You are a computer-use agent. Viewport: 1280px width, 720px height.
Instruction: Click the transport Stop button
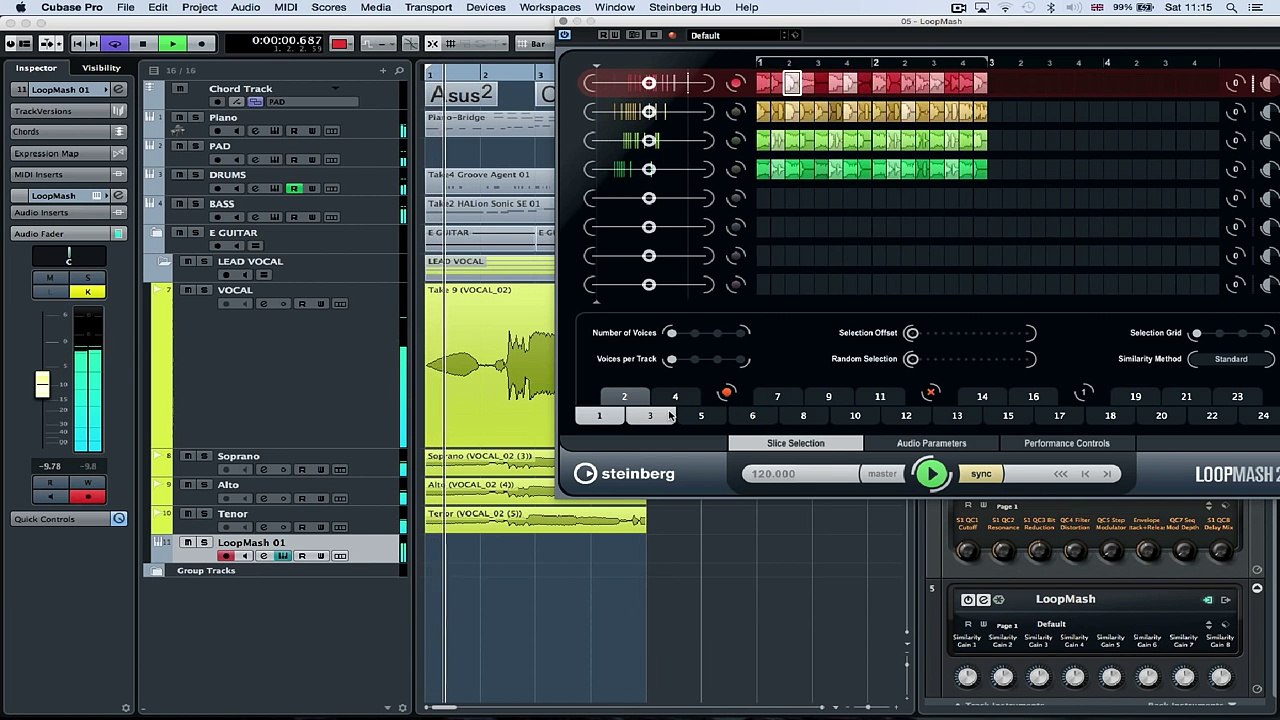(x=143, y=44)
